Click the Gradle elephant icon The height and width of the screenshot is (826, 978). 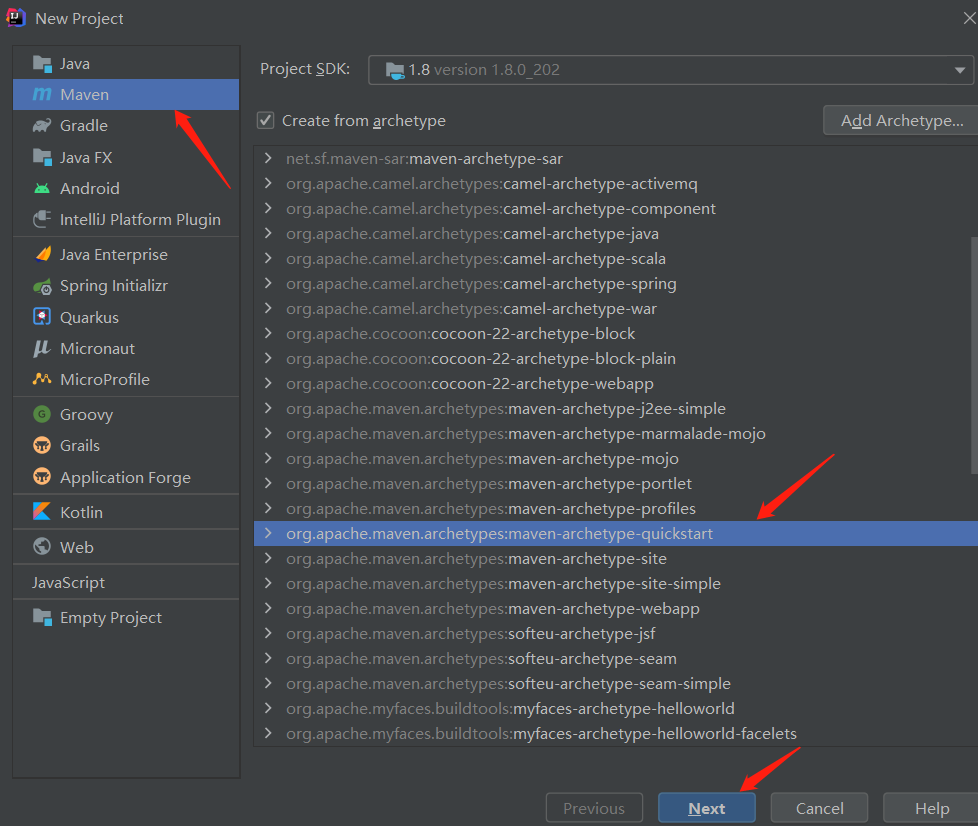click(x=42, y=125)
